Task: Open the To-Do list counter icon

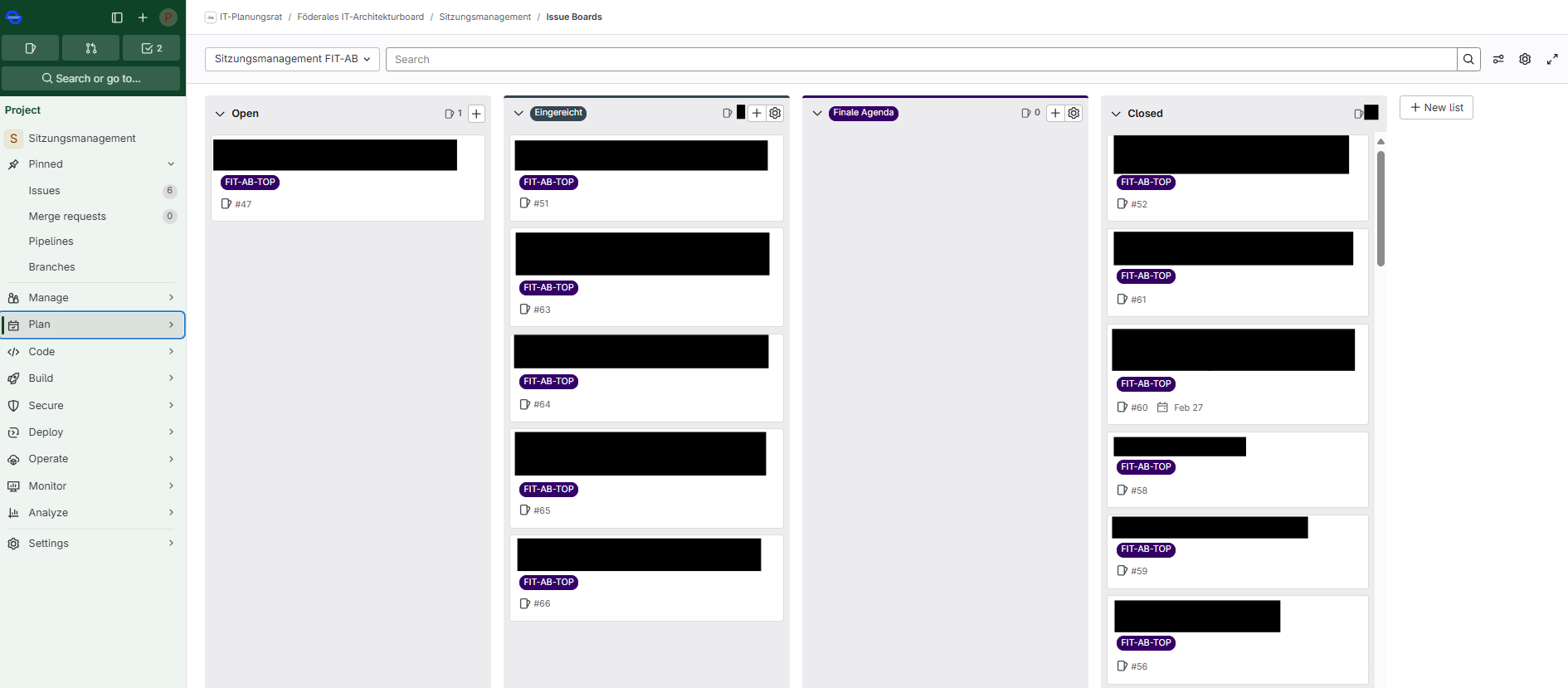Action: (152, 48)
